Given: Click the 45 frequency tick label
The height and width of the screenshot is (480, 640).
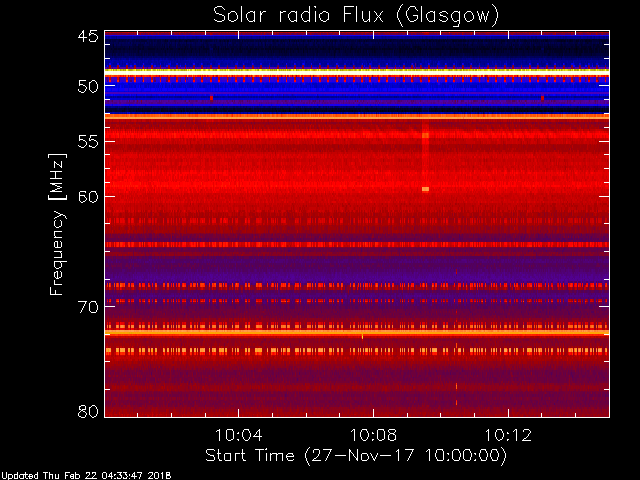Looking at the screenshot, I should pos(88,36).
